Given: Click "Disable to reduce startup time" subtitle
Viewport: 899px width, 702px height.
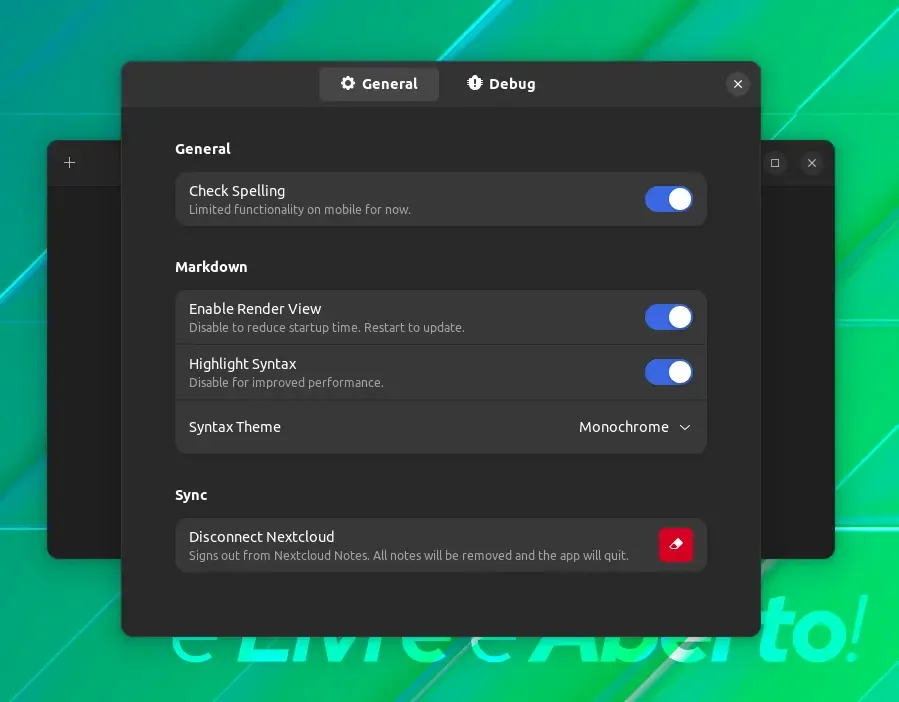Looking at the screenshot, I should (x=327, y=327).
